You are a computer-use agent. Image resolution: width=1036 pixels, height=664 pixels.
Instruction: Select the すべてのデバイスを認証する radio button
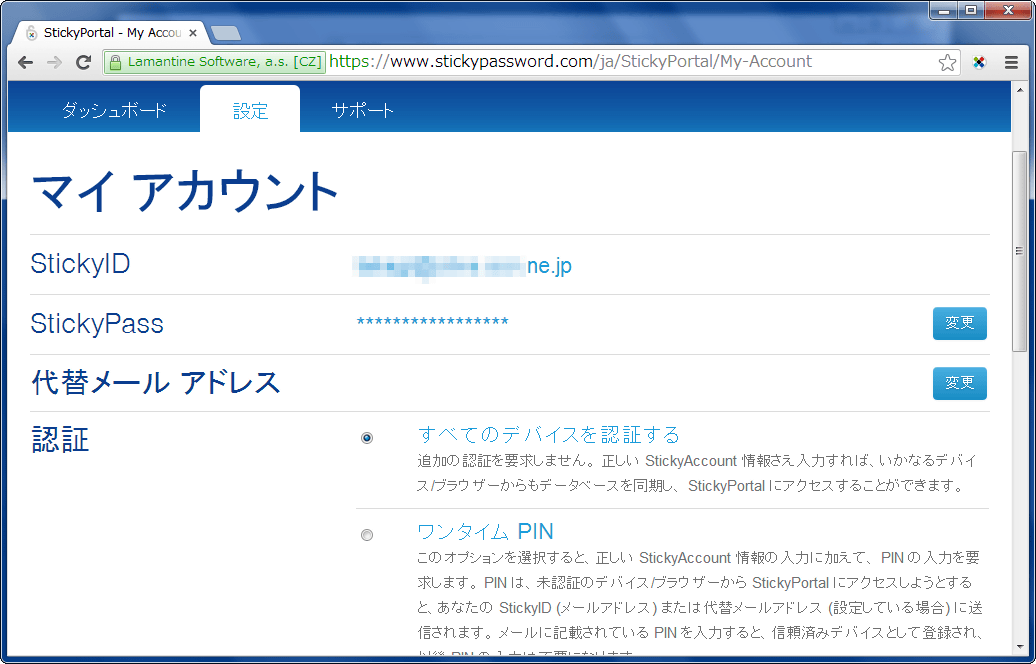pos(367,438)
